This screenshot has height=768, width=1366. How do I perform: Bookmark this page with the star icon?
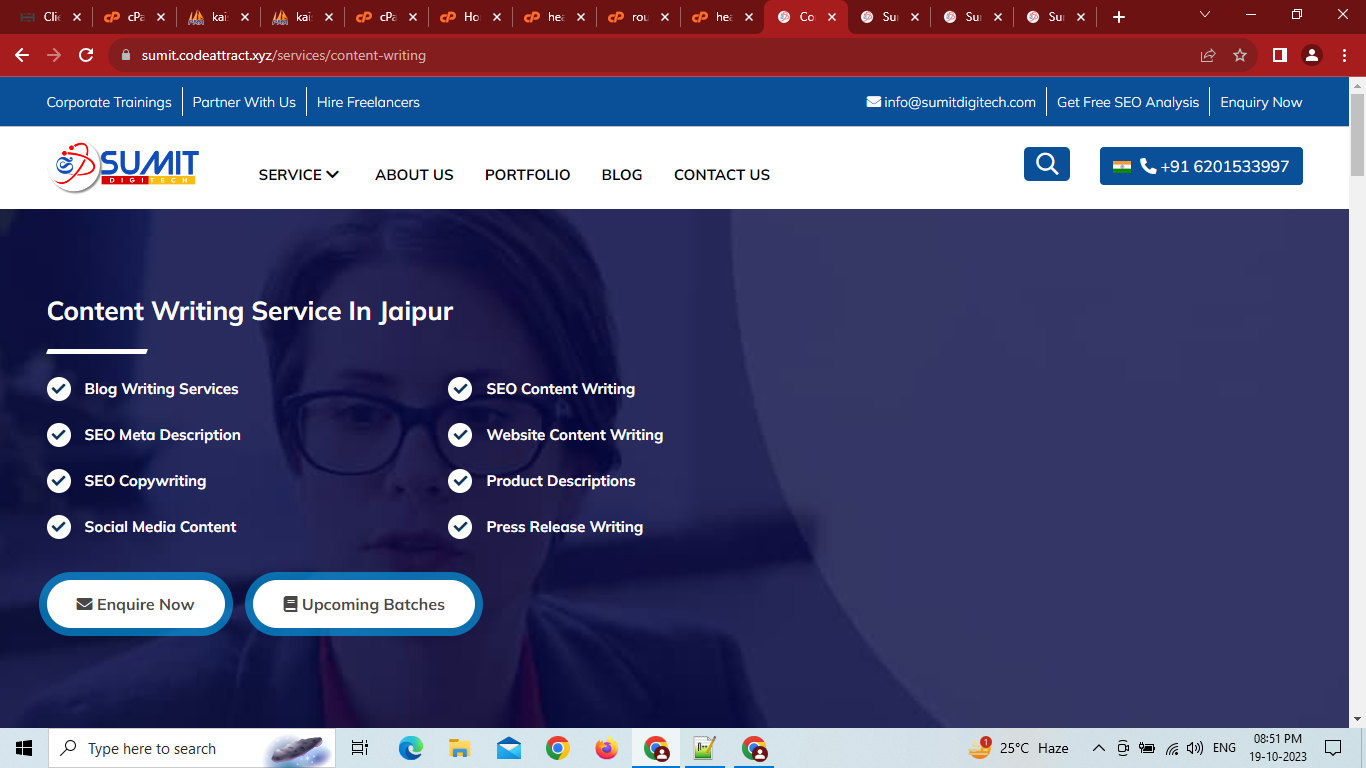[1240, 55]
